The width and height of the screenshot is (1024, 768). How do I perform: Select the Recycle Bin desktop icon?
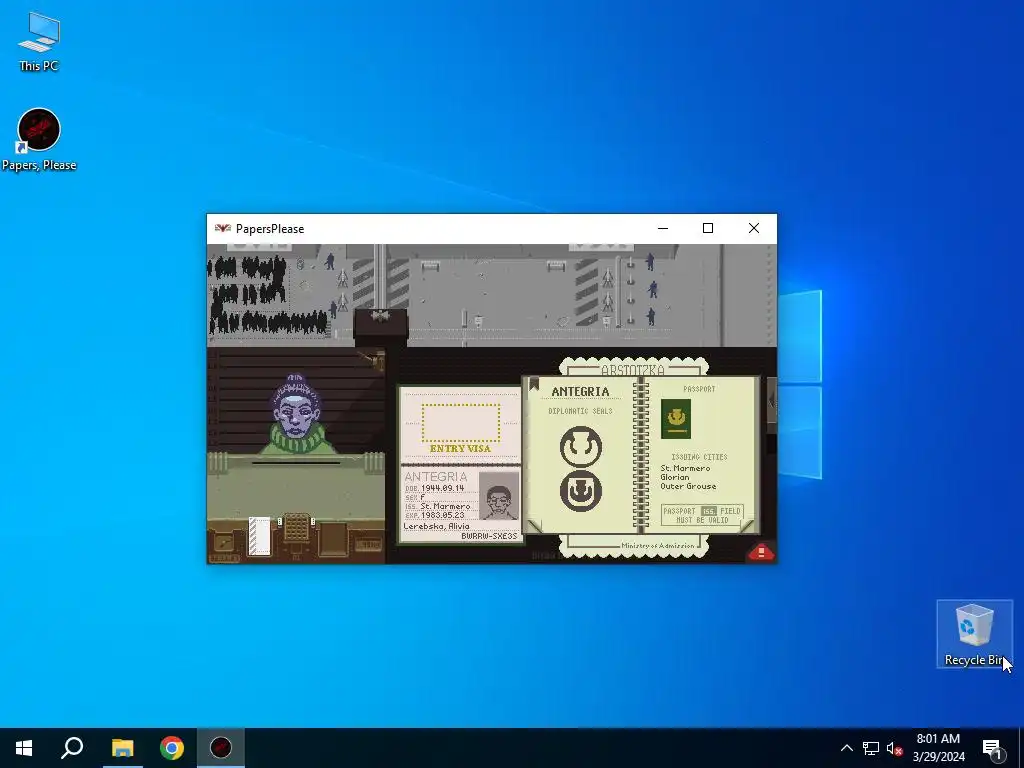coord(974,633)
